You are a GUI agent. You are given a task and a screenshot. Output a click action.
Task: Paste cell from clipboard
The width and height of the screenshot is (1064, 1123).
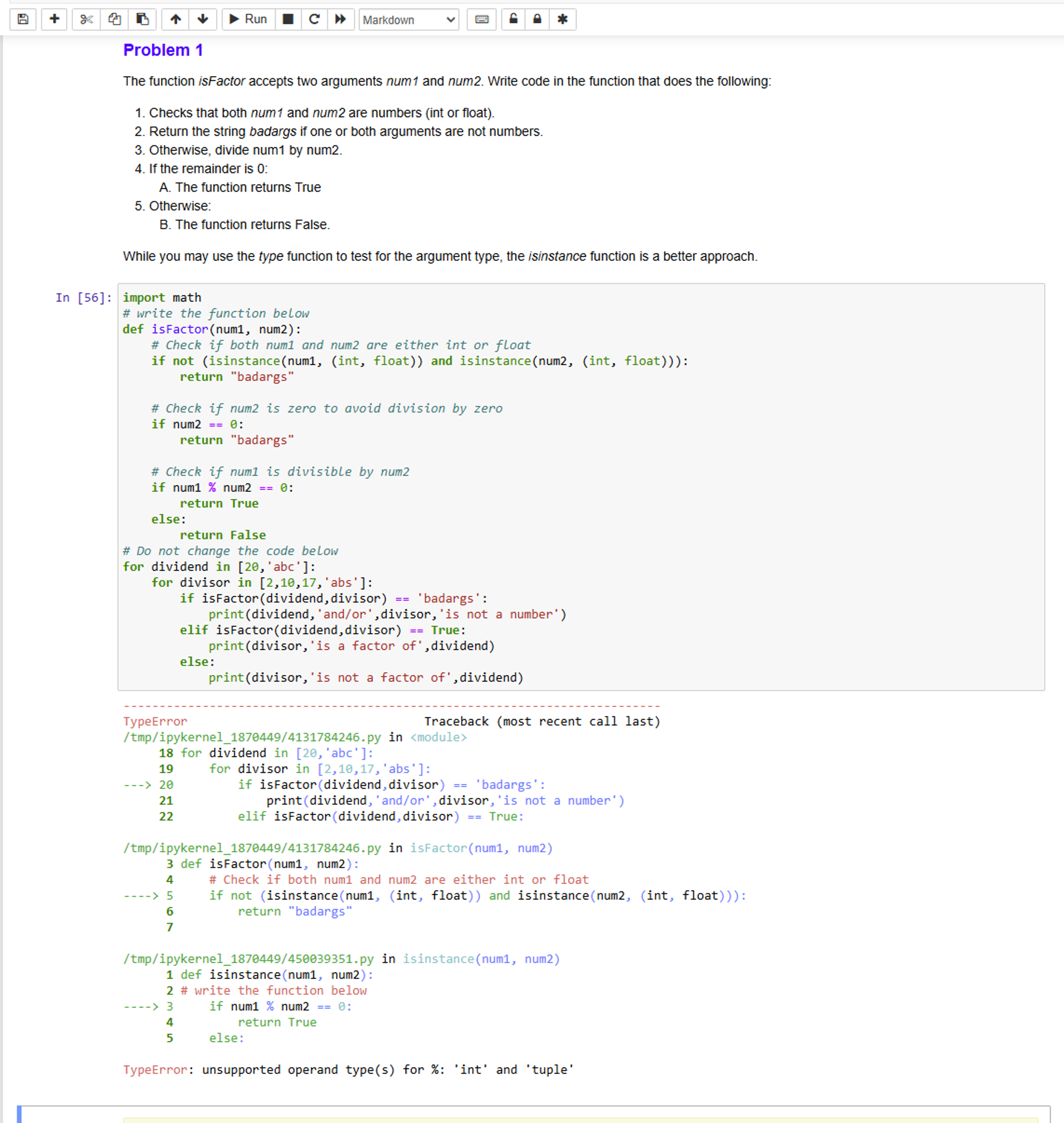[x=142, y=19]
